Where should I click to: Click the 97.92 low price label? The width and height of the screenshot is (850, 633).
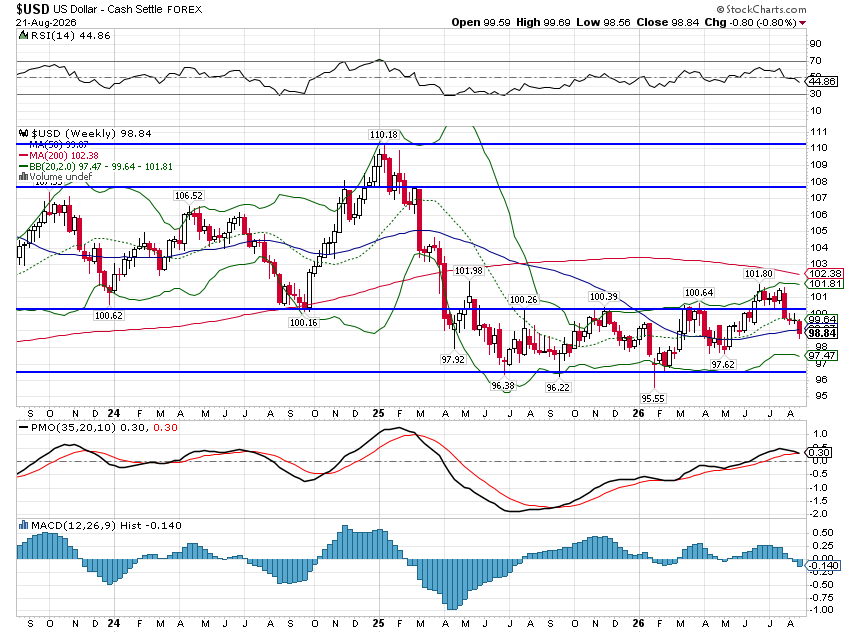click(x=453, y=359)
